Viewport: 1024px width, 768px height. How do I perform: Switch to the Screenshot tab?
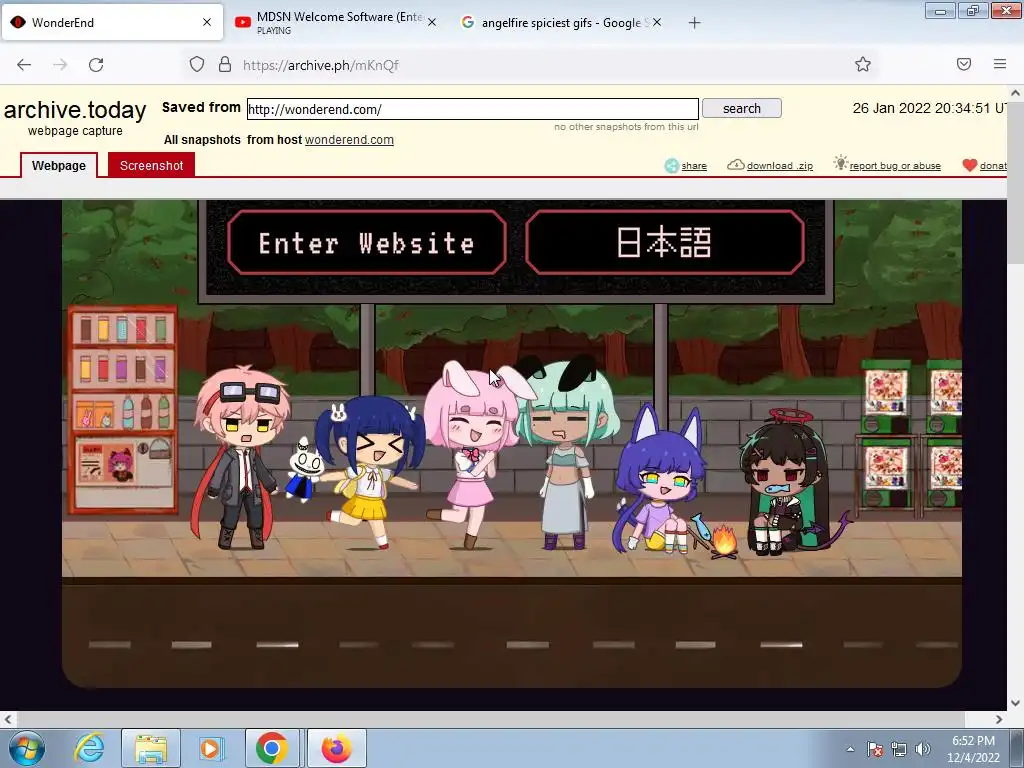coord(152,165)
